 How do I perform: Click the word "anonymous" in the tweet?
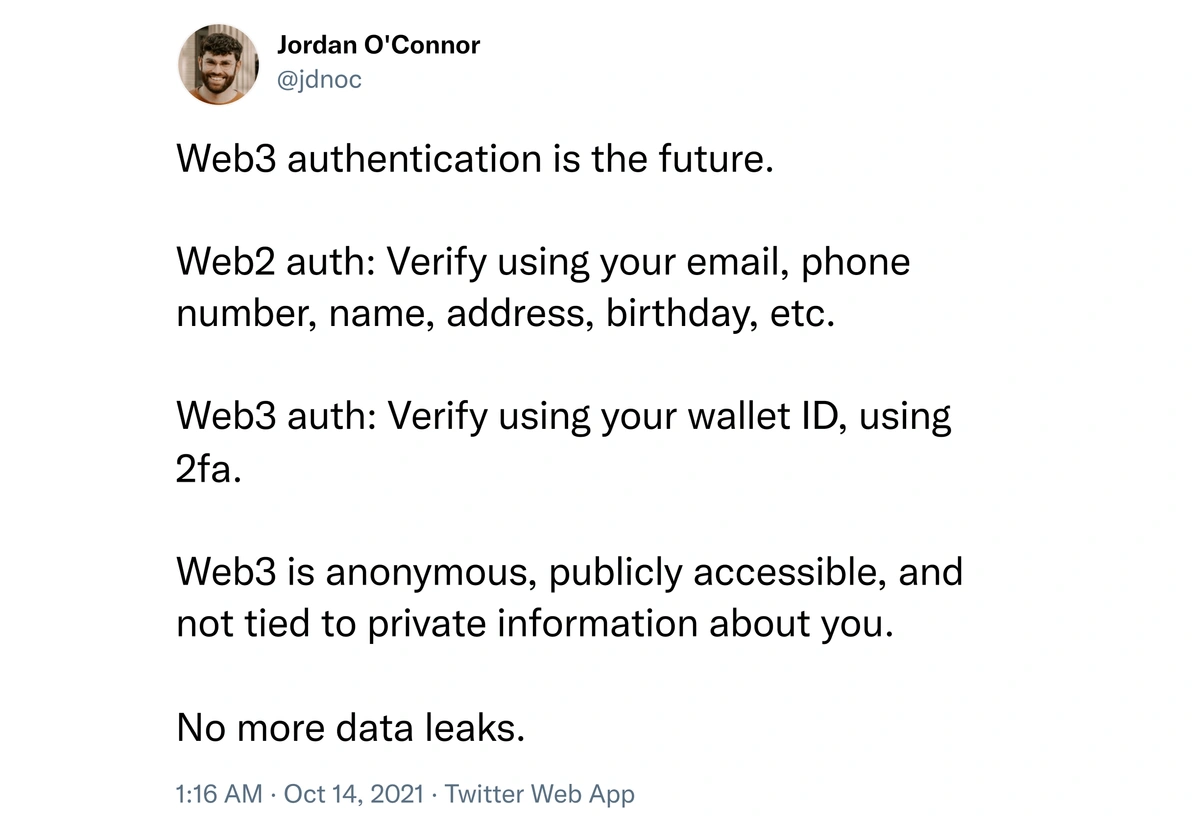tap(432, 573)
